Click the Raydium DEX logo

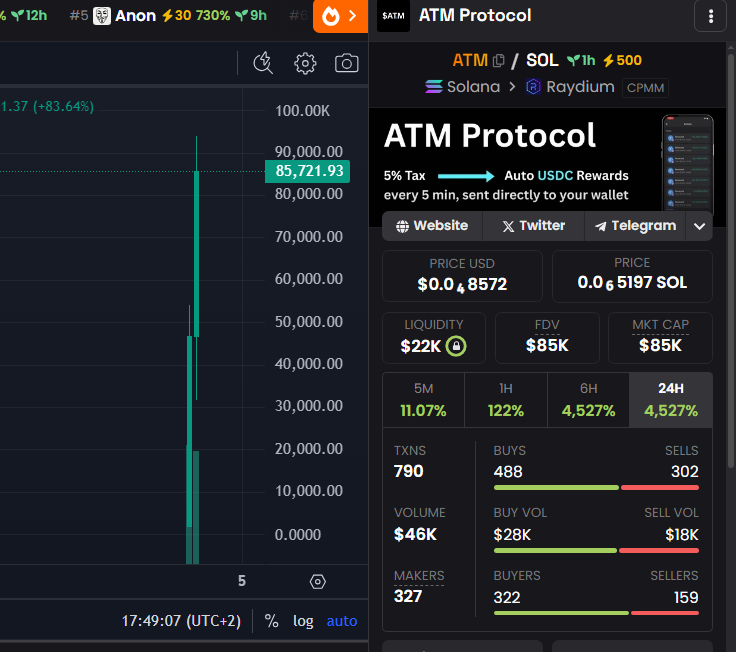[x=533, y=87]
